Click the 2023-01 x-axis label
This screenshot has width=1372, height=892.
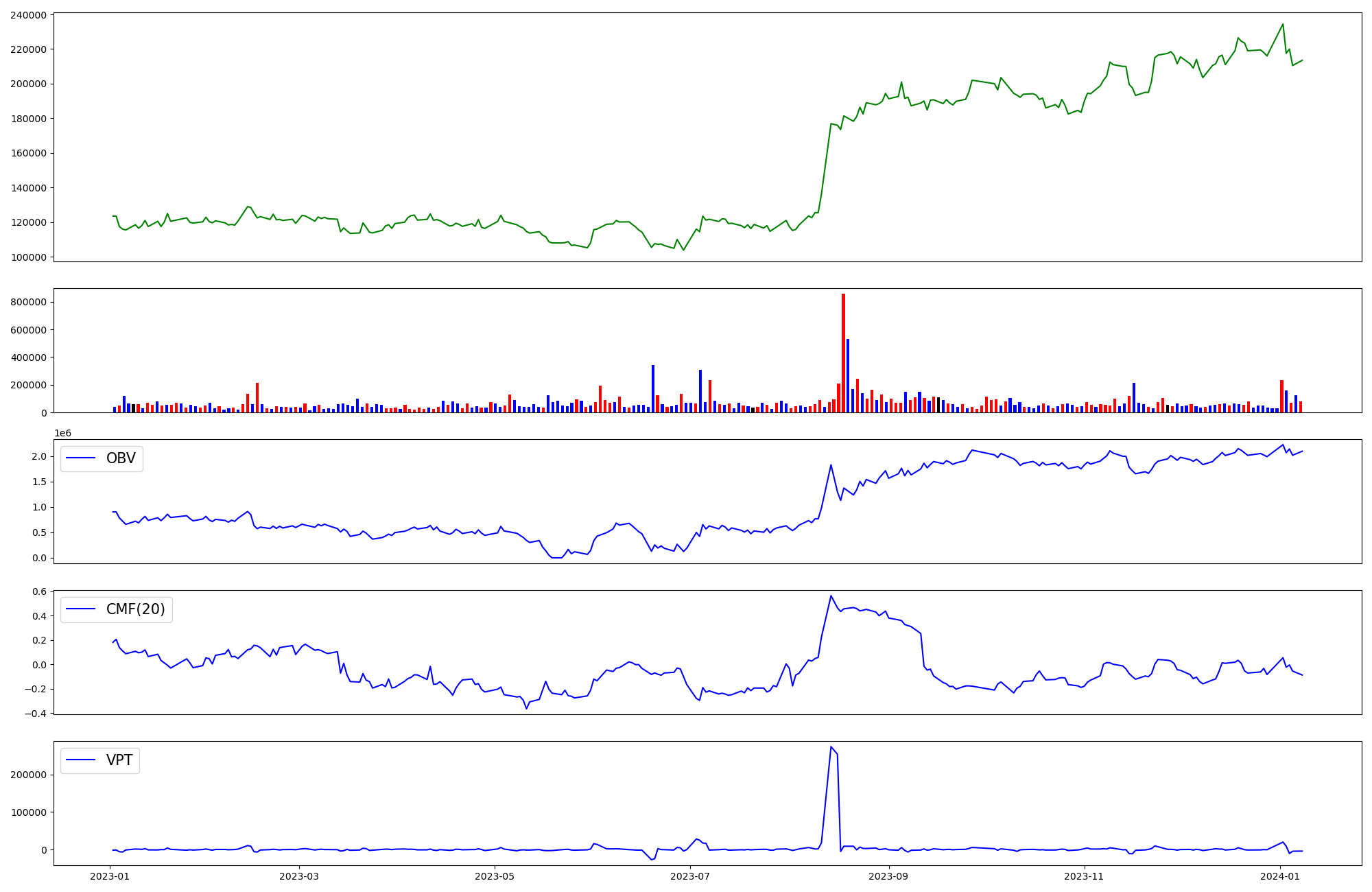coord(110,876)
